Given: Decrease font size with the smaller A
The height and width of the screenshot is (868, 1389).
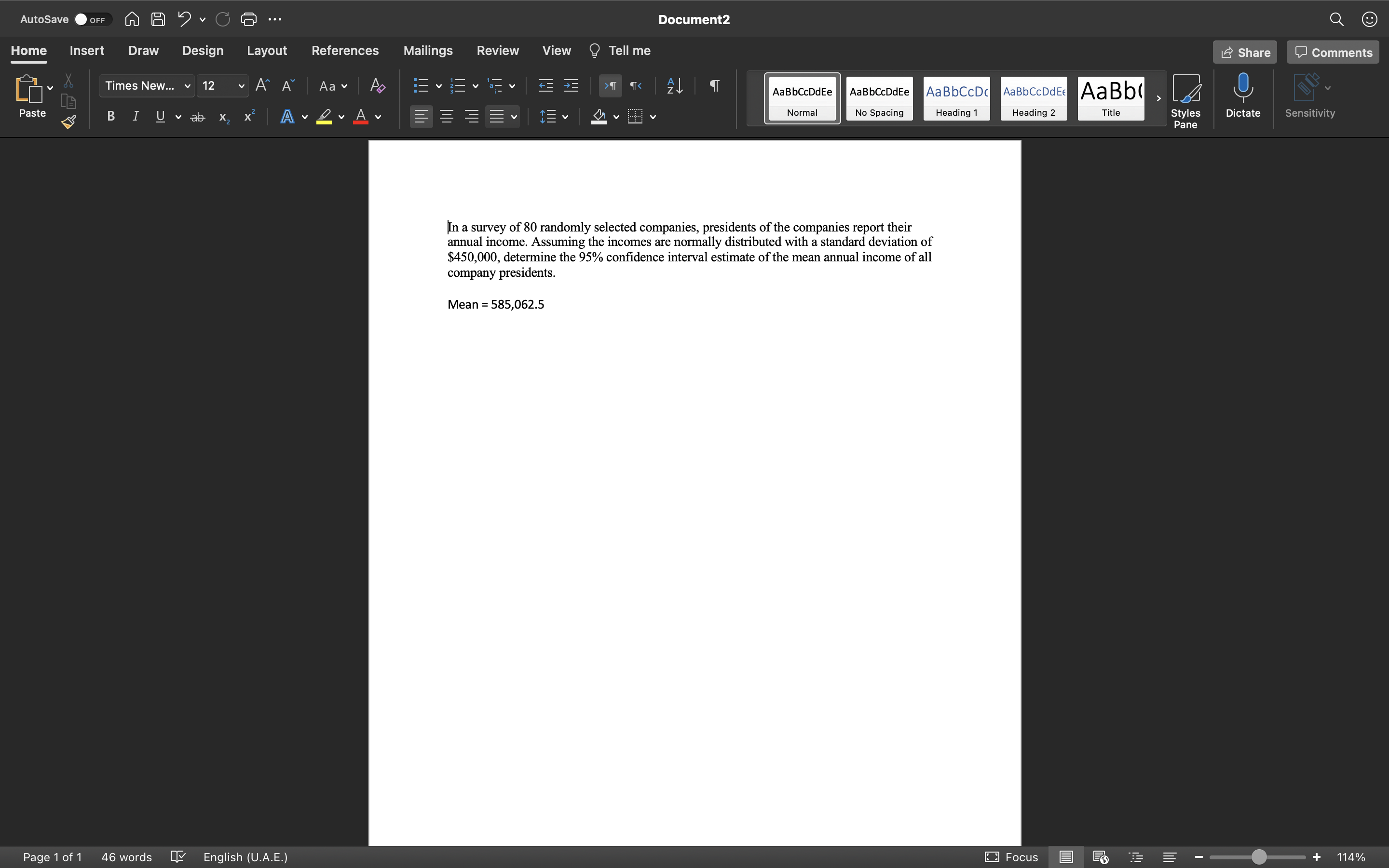Looking at the screenshot, I should point(288,85).
